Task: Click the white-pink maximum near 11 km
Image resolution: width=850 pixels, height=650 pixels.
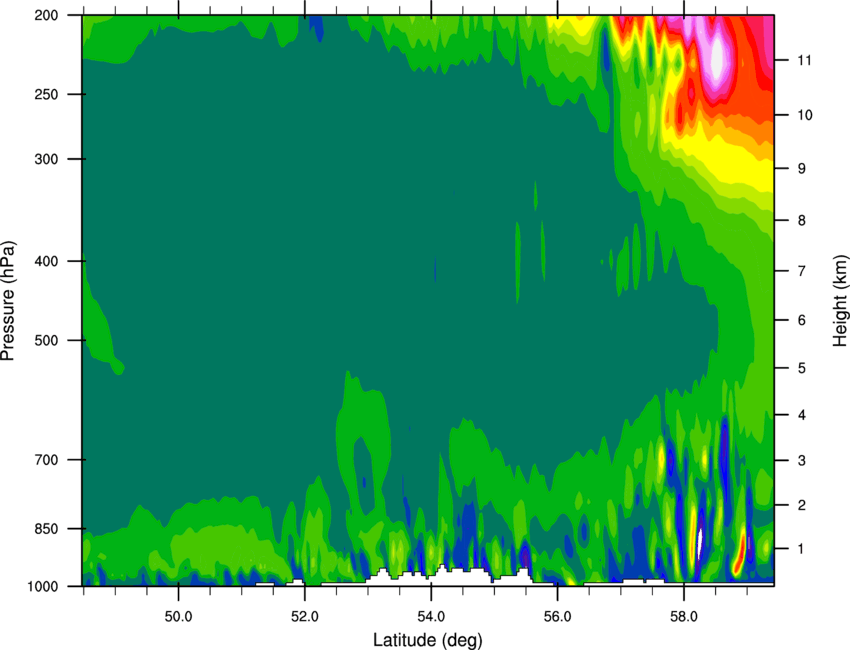Action: pos(717,57)
